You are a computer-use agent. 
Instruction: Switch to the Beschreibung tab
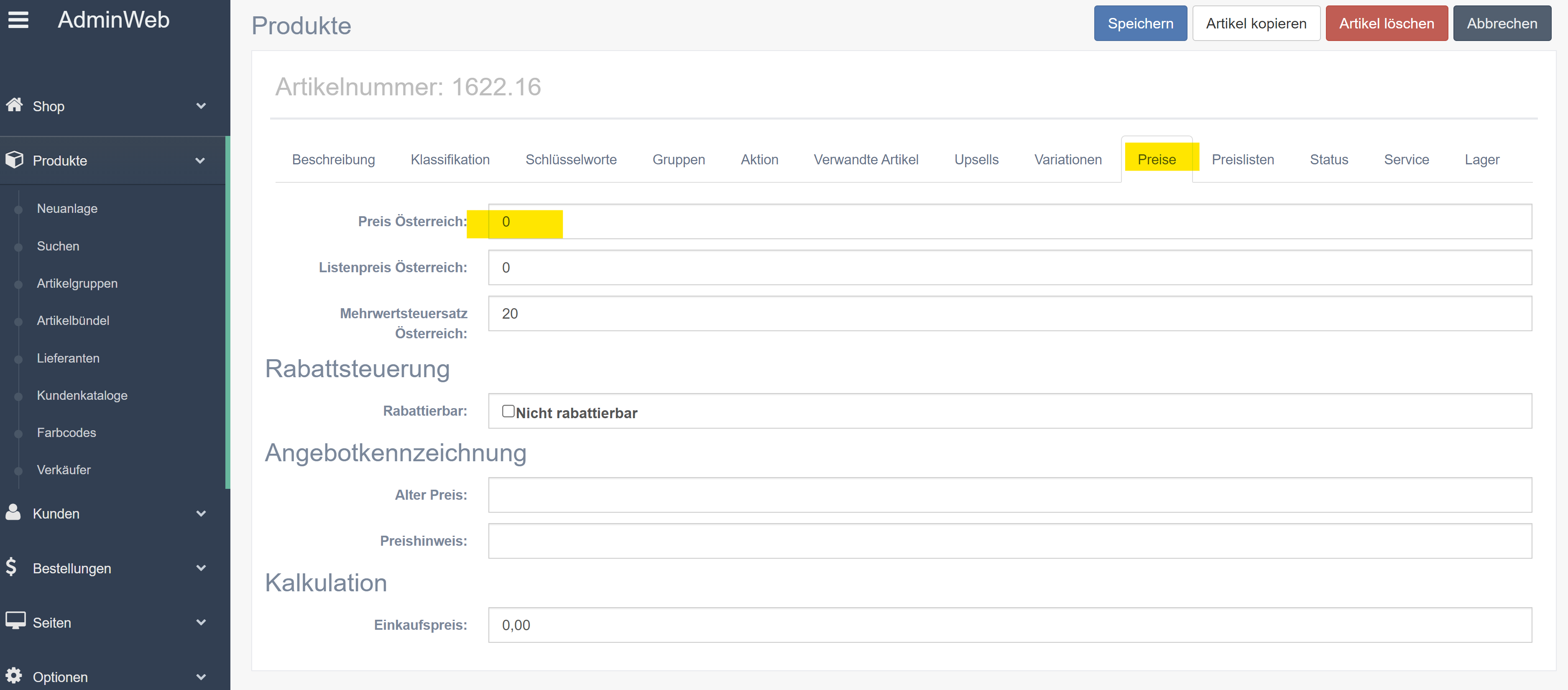click(x=334, y=160)
